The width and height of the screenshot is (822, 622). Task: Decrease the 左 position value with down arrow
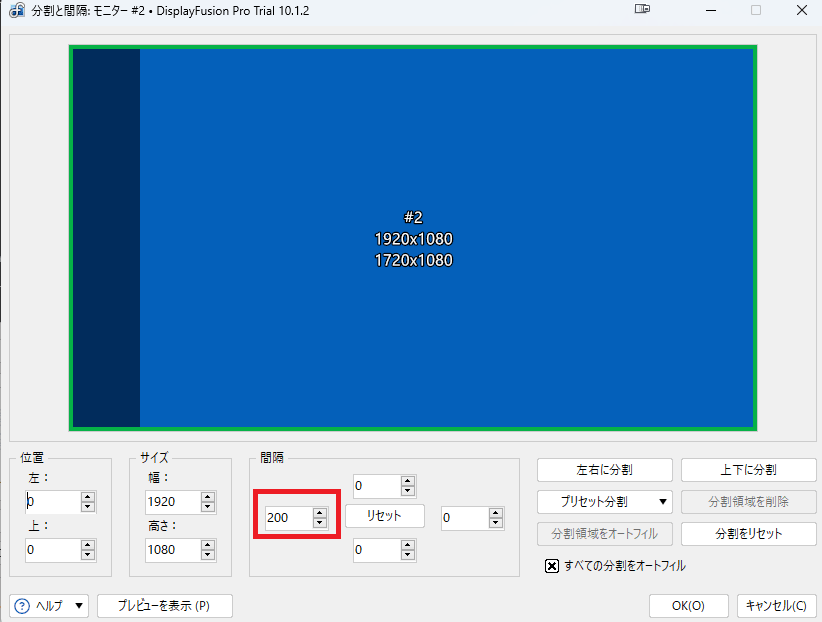pyautogui.click(x=88, y=507)
